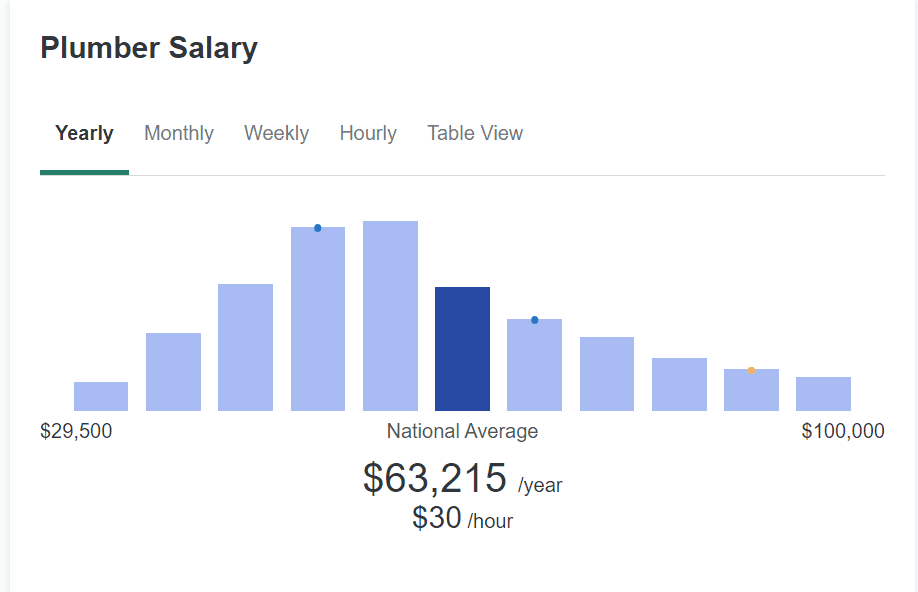The height and width of the screenshot is (592, 918).
Task: Select the tallest histogram bar
Action: pyautogui.click(x=390, y=315)
